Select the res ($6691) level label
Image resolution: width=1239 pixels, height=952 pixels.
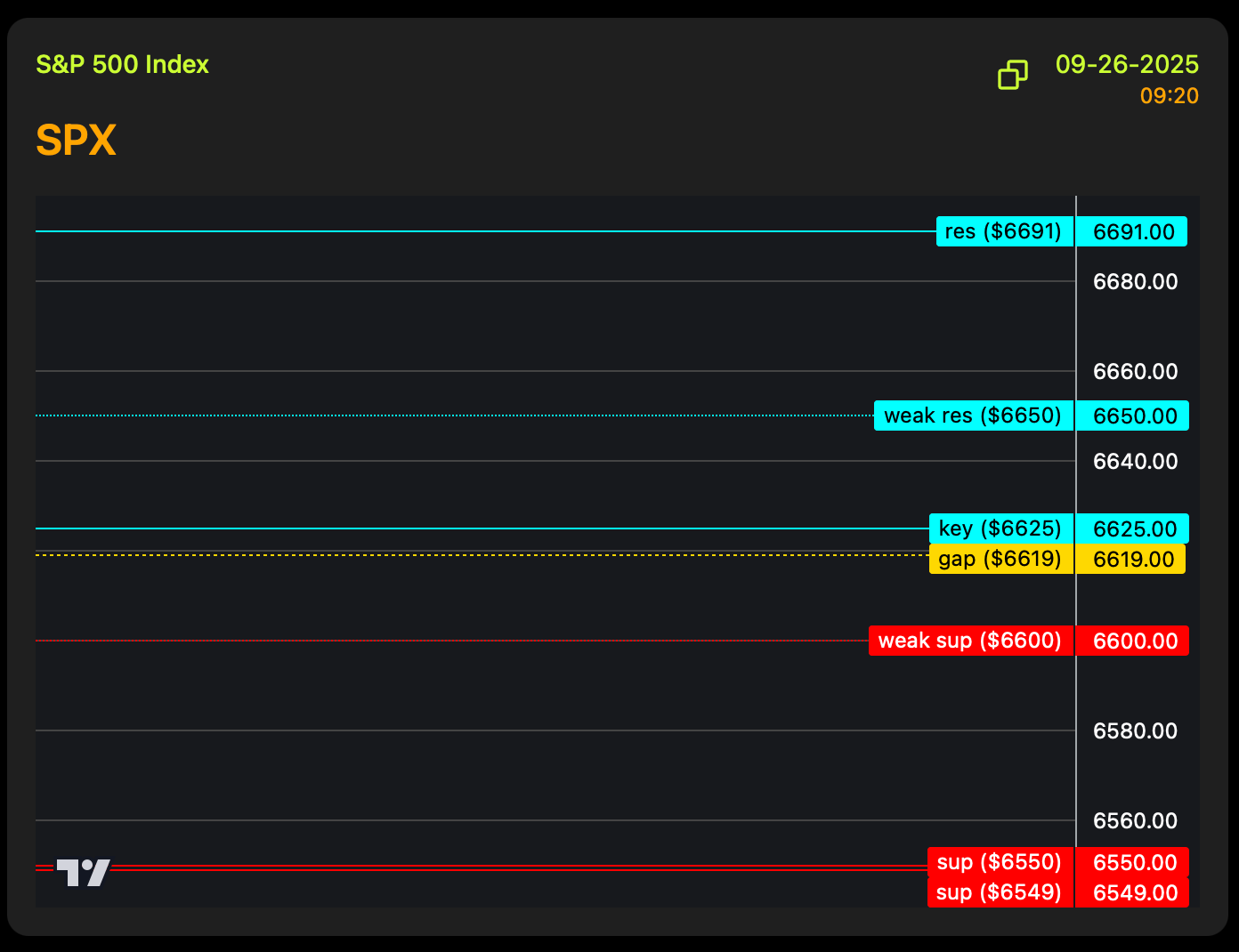click(x=1004, y=231)
